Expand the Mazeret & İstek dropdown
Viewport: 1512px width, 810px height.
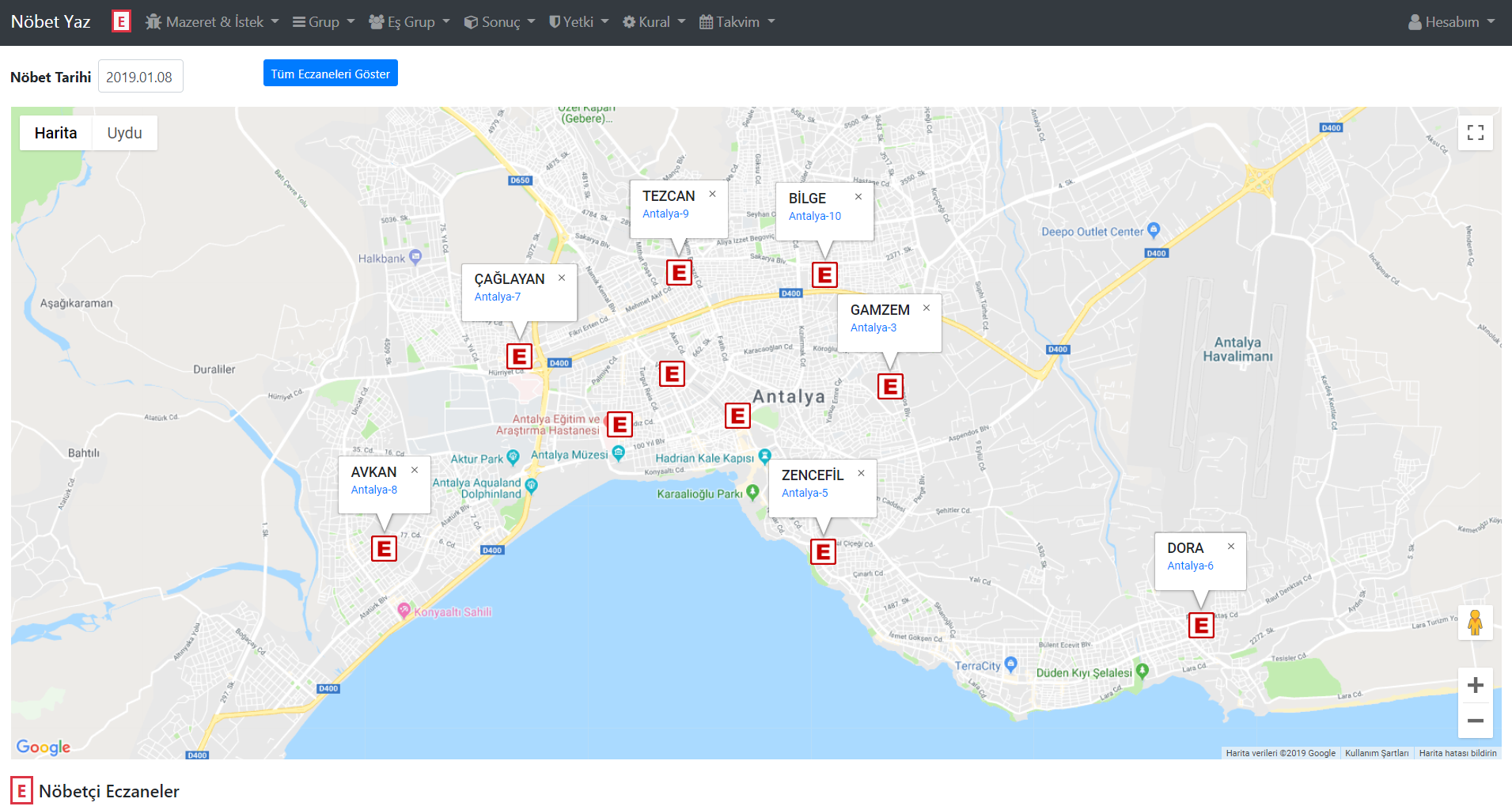pos(212,22)
